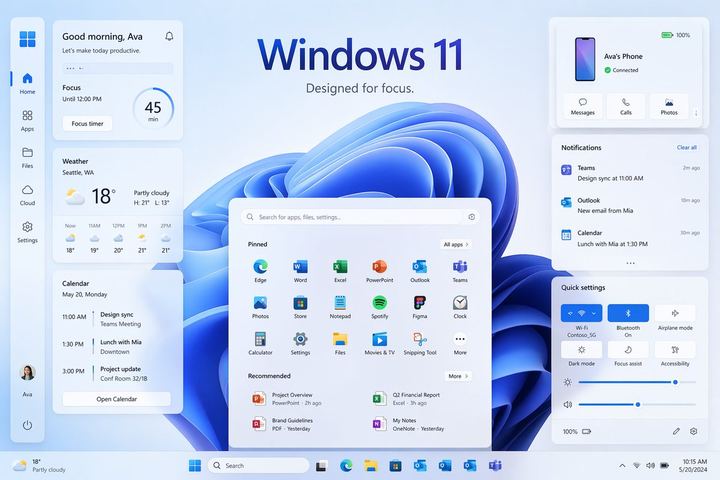The width and height of the screenshot is (720, 480).
Task: Open Settings in the left sidebar
Action: (27, 232)
